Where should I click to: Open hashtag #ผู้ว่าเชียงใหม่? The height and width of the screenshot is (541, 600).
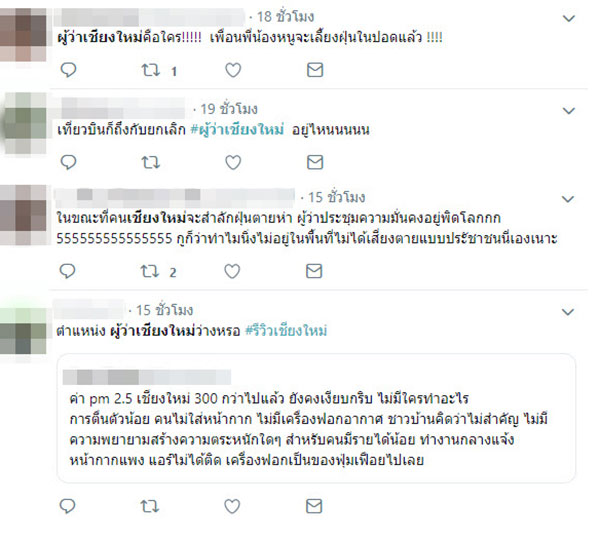point(237,130)
